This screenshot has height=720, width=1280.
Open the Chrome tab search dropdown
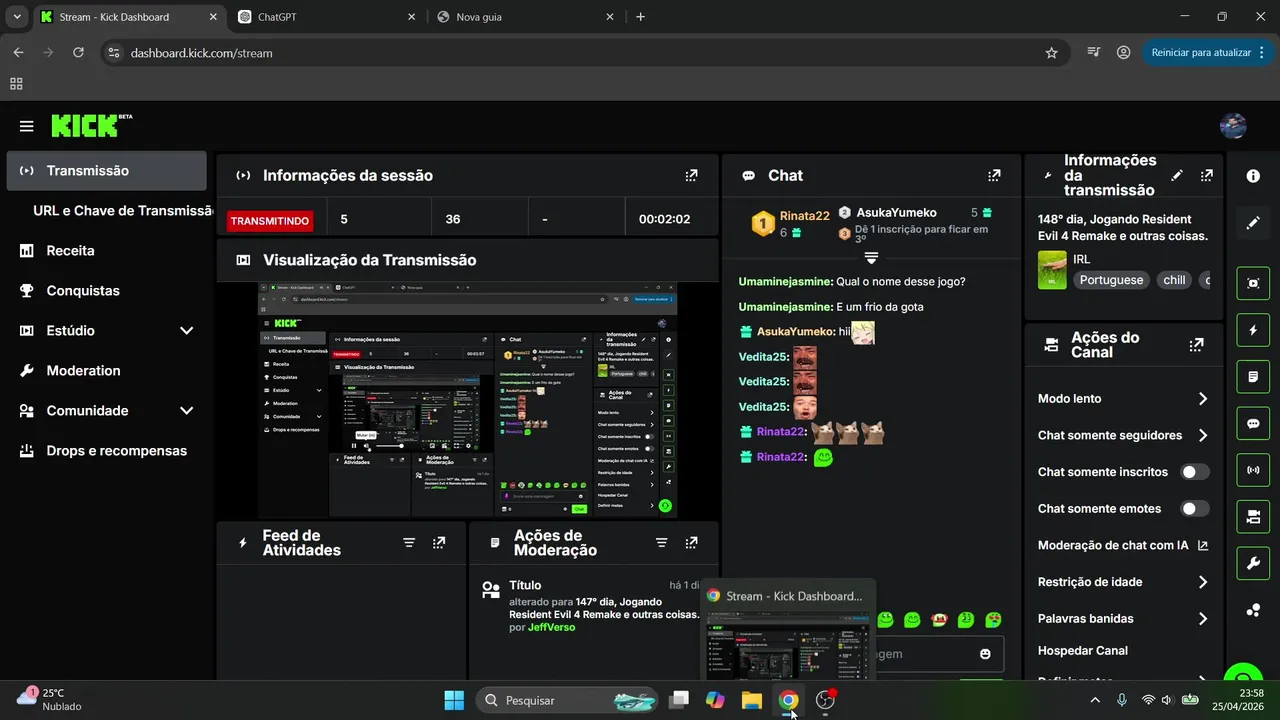(x=17, y=17)
